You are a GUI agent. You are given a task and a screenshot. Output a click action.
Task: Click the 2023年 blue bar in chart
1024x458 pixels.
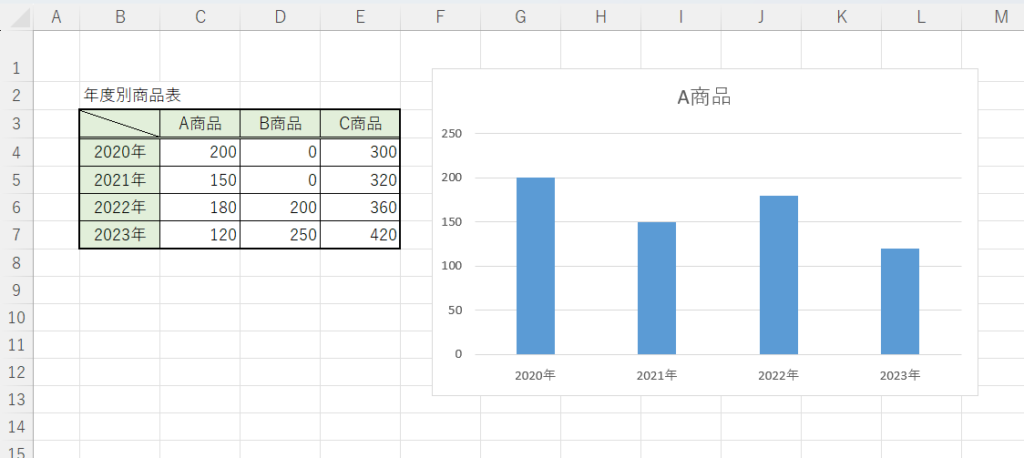899,301
